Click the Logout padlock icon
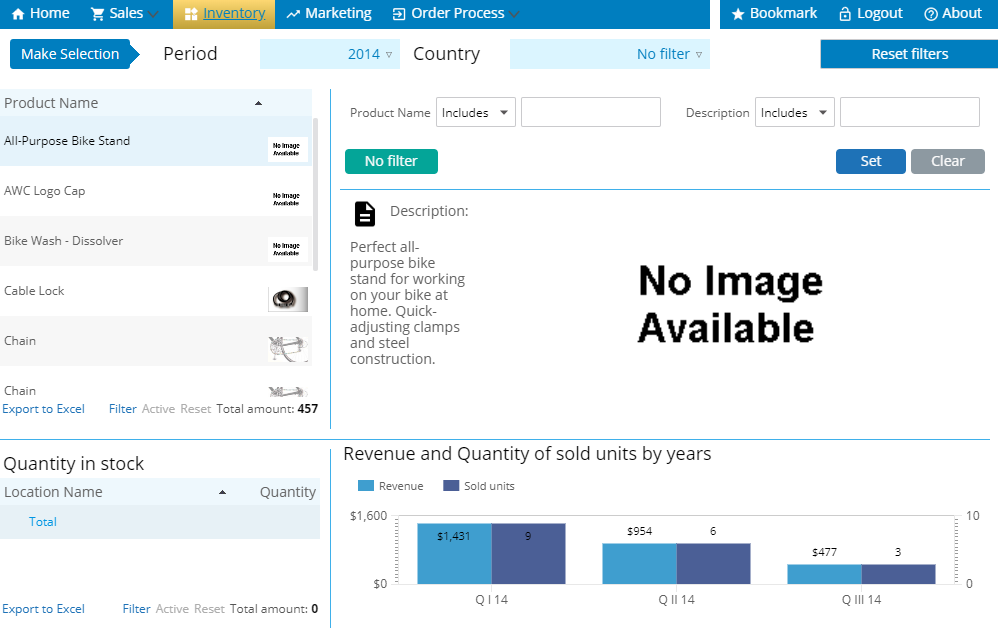Screen dimensions: 998x628 pos(845,14)
